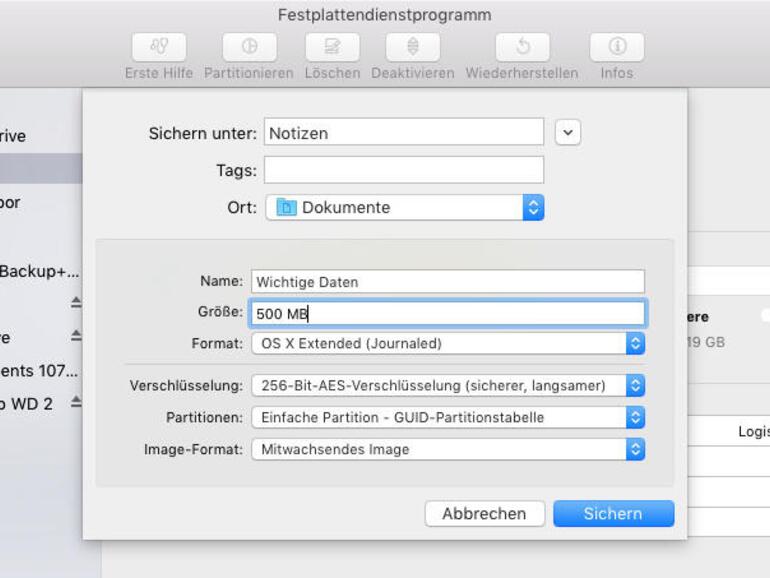Image resolution: width=770 pixels, height=578 pixels.
Task: Expand the save dialog with chevron button
Action: click(x=568, y=133)
